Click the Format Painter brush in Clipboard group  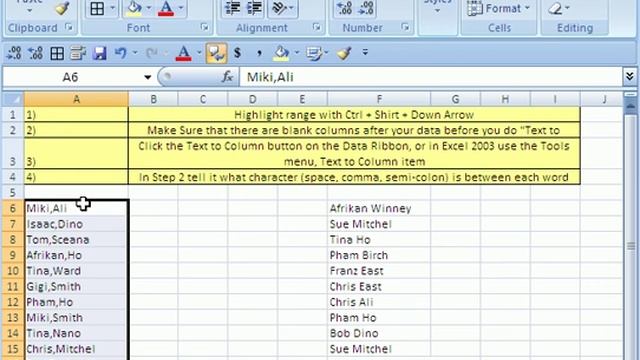coord(62,8)
